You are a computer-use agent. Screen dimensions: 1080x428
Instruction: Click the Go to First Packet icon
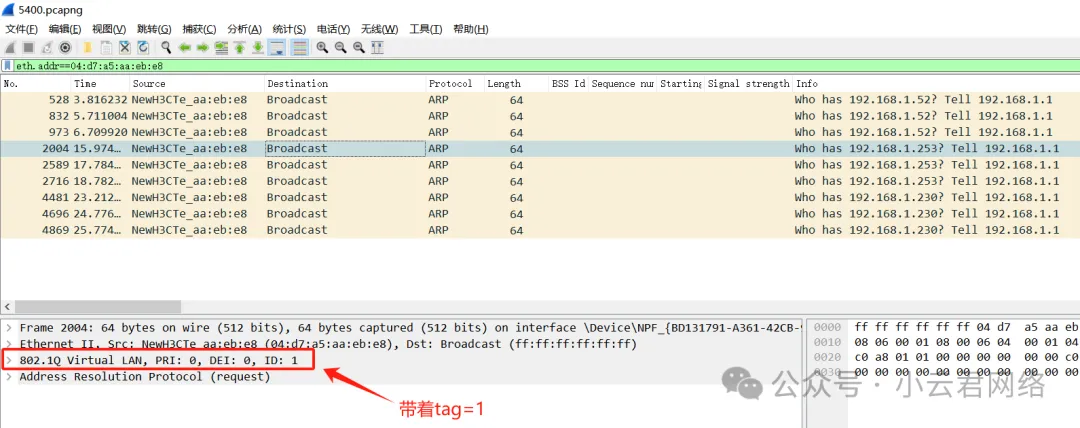(x=240, y=47)
